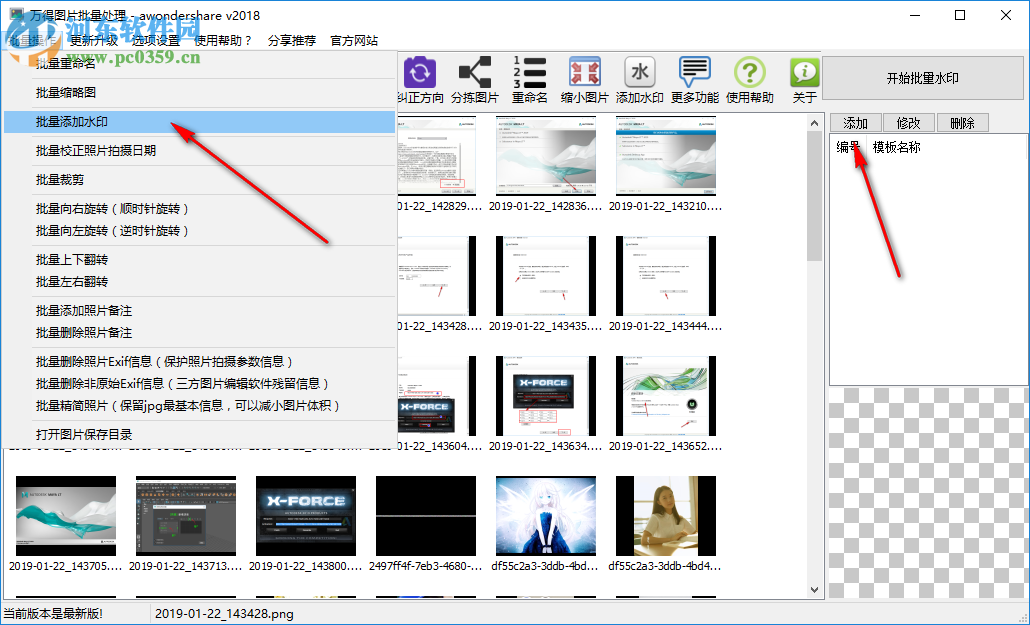This screenshot has height=625, width=1030.
Task: Select the X-FORCE thumbnail in the bottom strip
Action: tap(305, 515)
